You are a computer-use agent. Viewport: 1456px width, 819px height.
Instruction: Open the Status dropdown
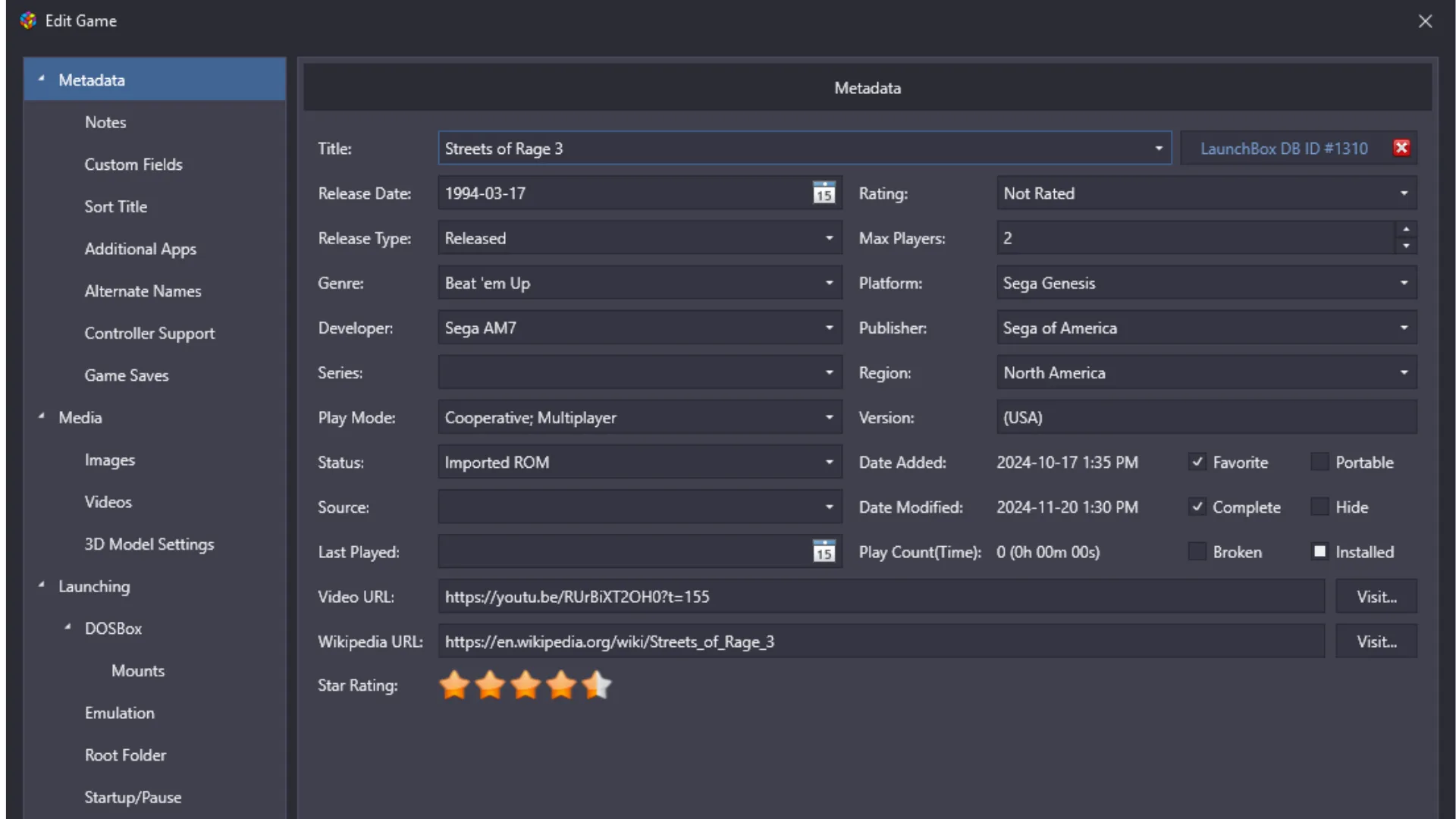tap(829, 461)
